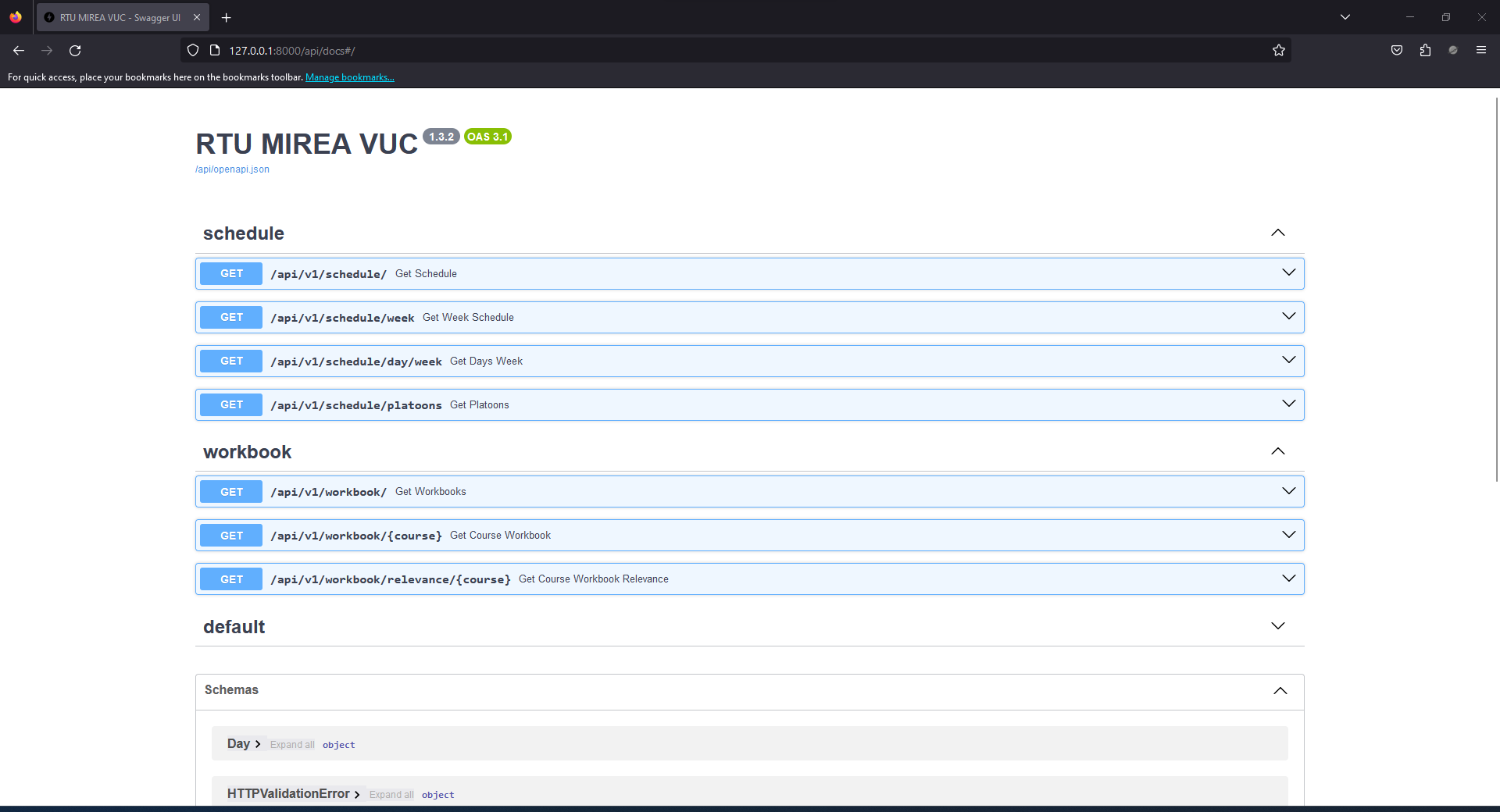Click the OAS 3.1 badge
The width and height of the screenshot is (1500, 812).
[x=487, y=137]
